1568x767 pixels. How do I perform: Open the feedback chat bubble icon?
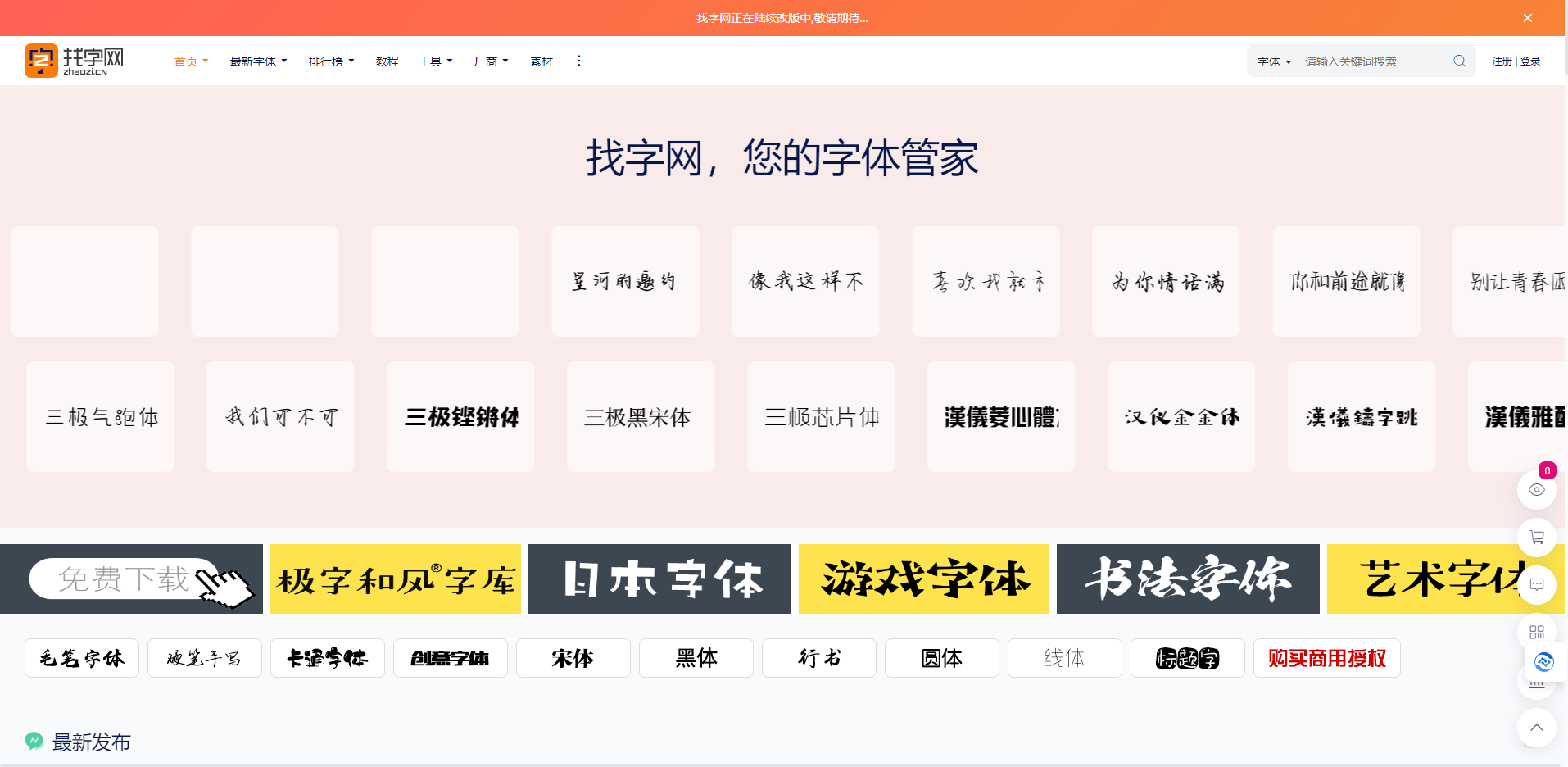[x=1537, y=584]
